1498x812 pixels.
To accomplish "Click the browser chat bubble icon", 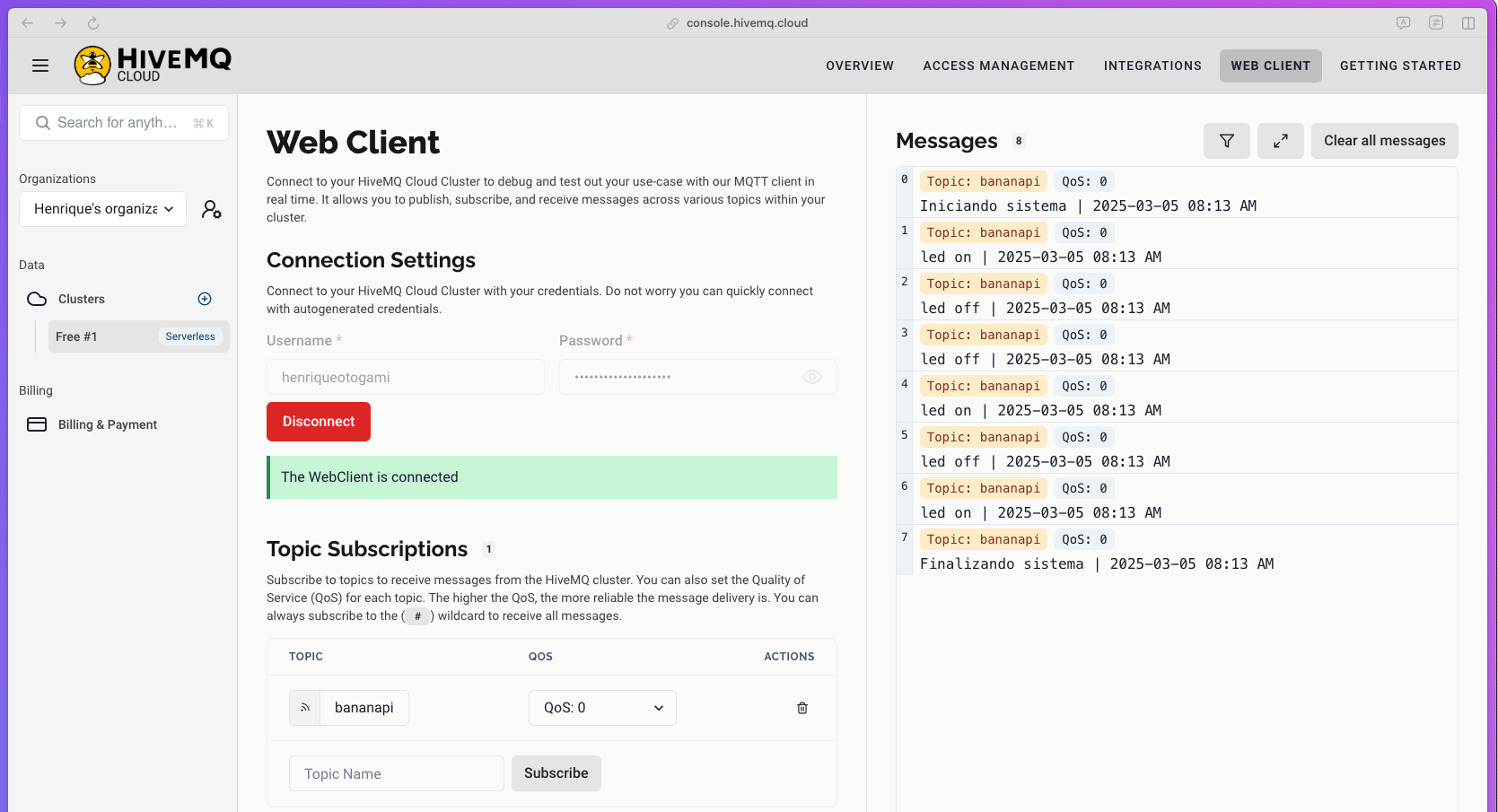I will 1404,23.
